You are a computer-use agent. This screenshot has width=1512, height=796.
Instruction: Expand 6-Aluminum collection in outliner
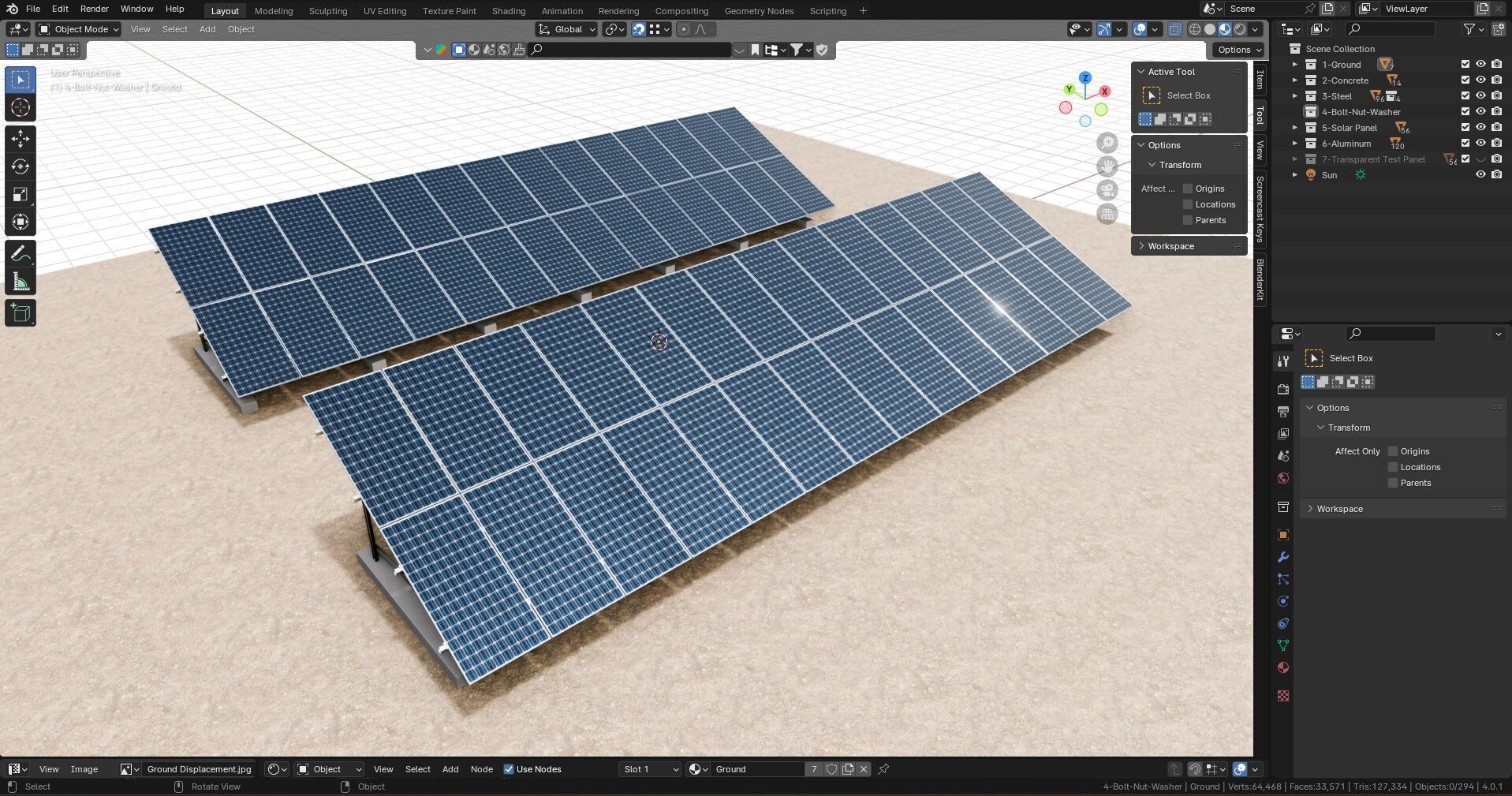1294,144
